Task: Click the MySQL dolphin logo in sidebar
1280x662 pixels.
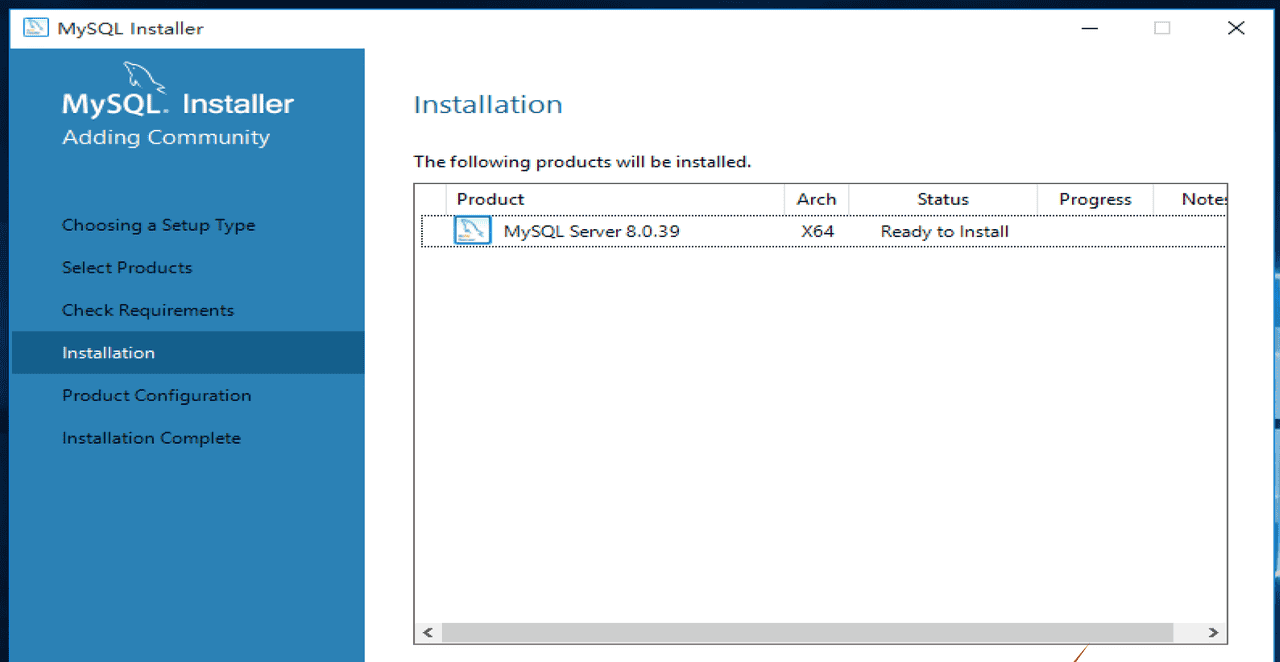Action: point(144,78)
